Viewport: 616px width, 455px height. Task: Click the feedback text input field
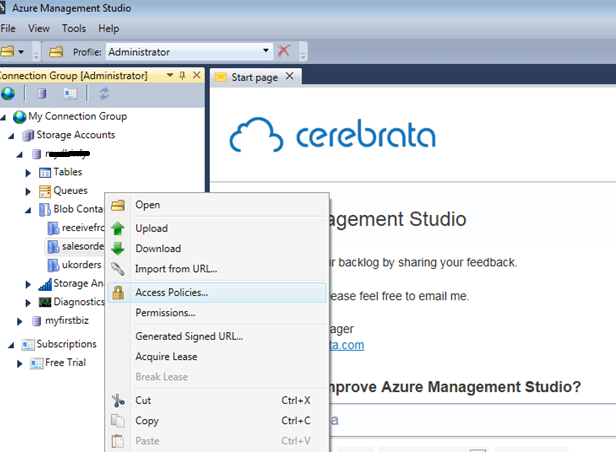(473, 420)
